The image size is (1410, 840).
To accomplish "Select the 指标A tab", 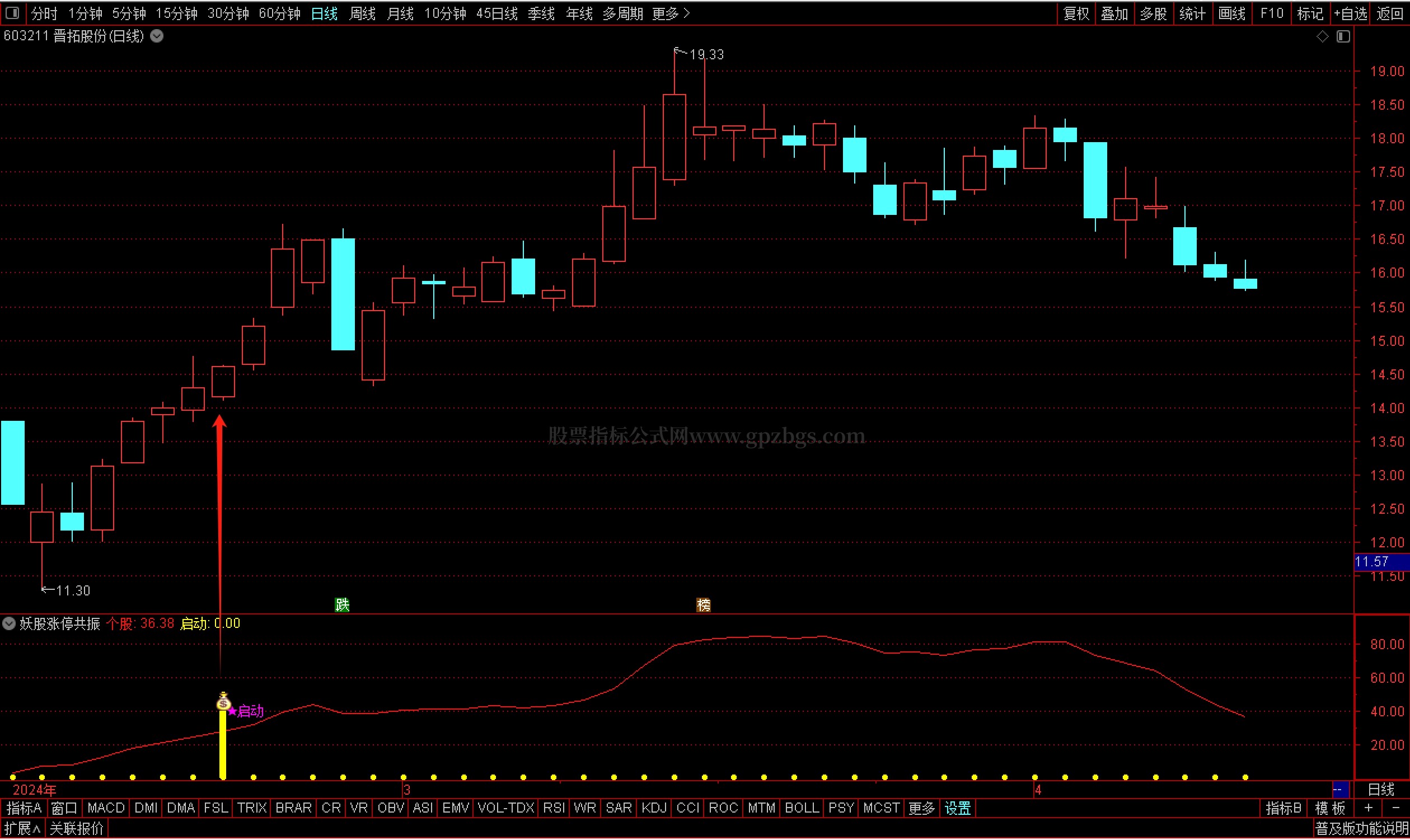I will (x=24, y=809).
